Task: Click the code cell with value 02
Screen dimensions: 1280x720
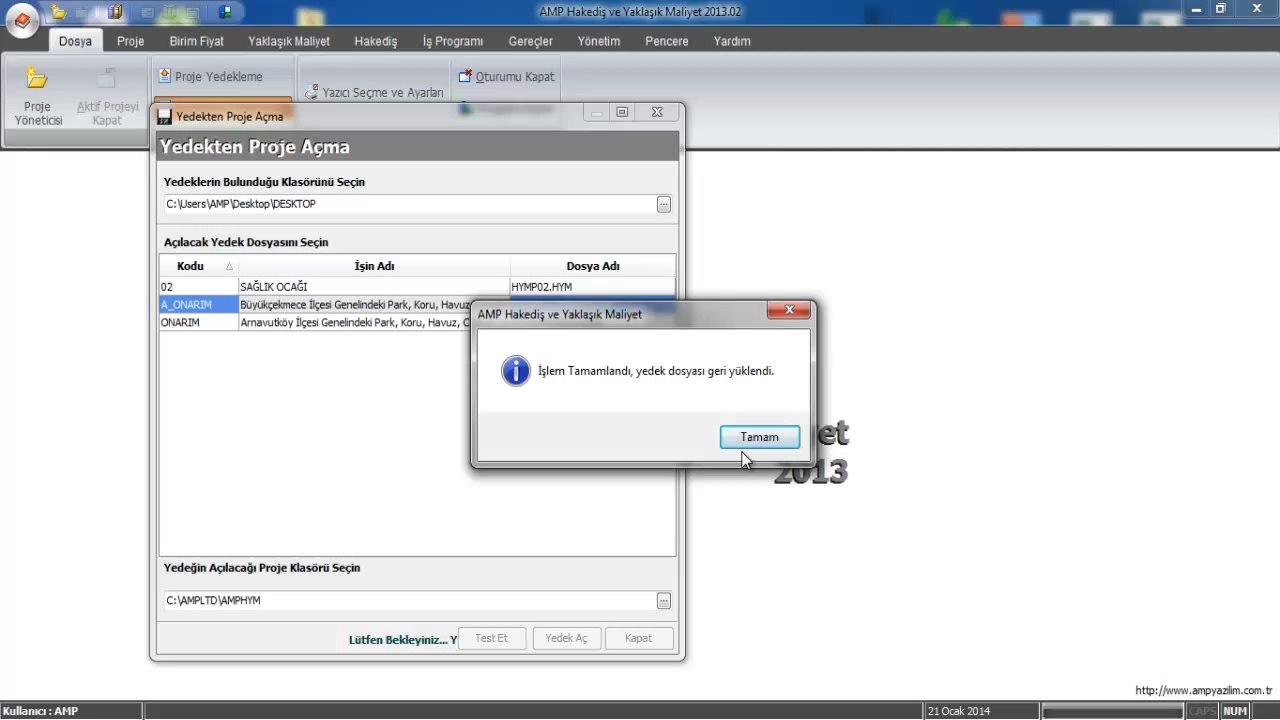Action: 199,287
